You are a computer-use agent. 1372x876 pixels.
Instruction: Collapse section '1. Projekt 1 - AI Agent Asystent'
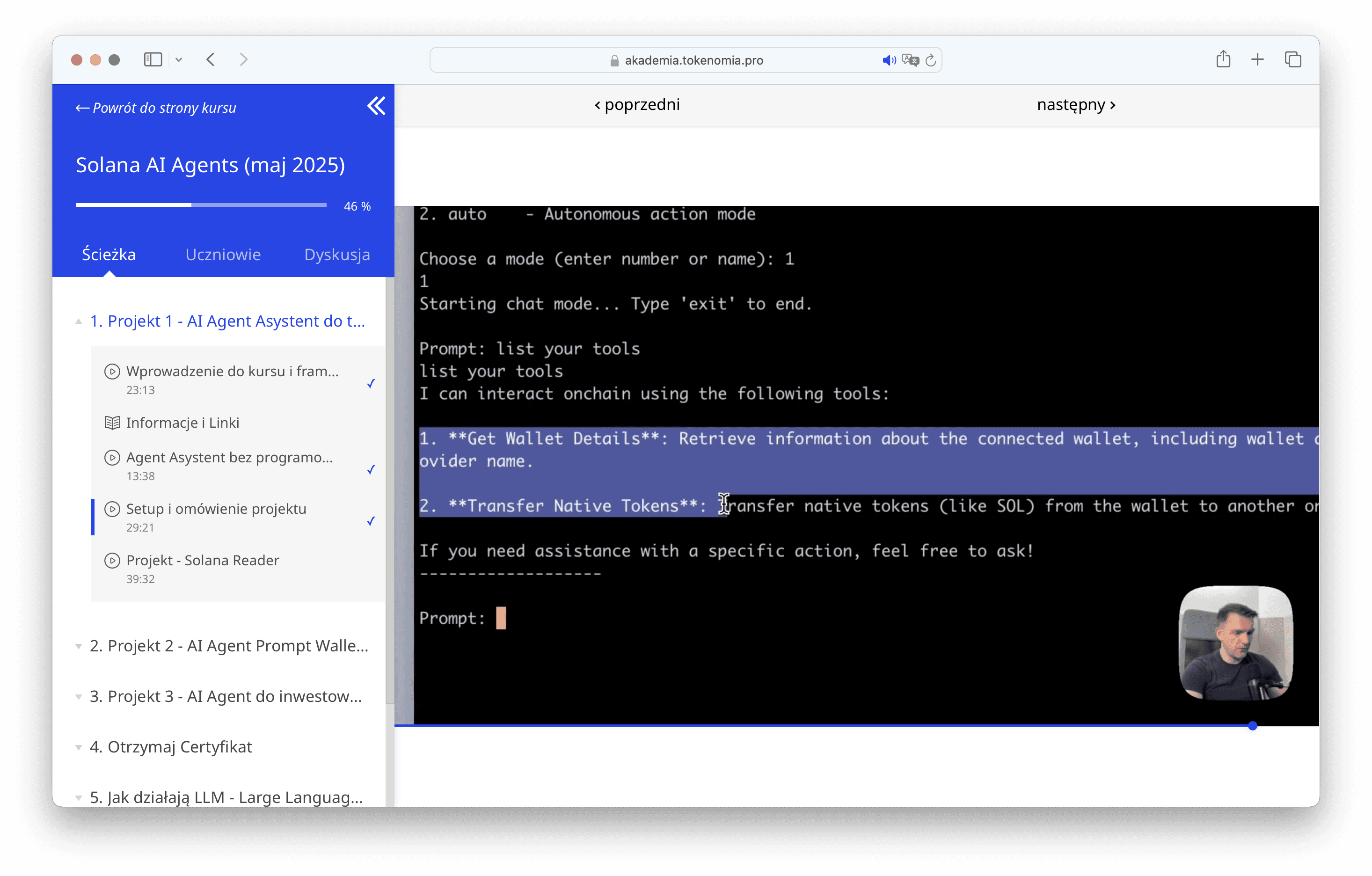(x=227, y=321)
